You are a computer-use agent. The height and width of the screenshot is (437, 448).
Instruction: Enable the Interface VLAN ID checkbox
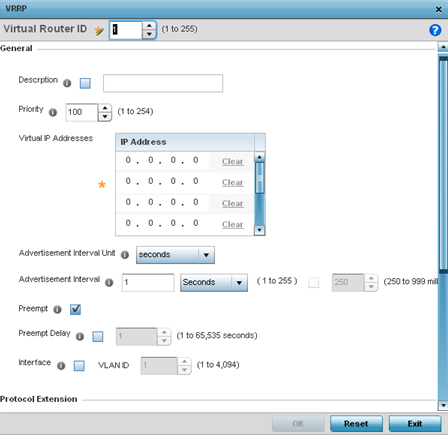(x=79, y=366)
